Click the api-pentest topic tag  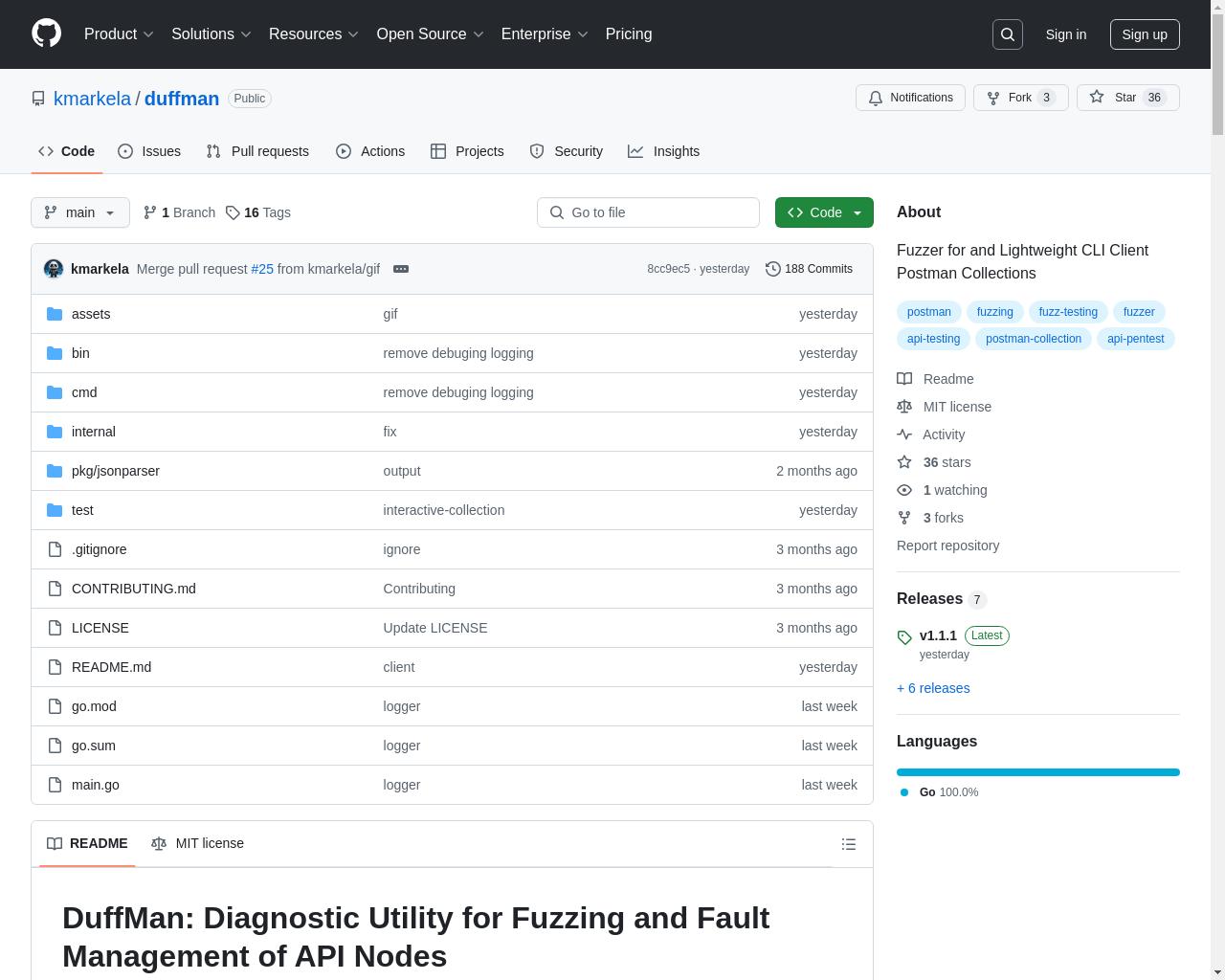coord(1136,339)
